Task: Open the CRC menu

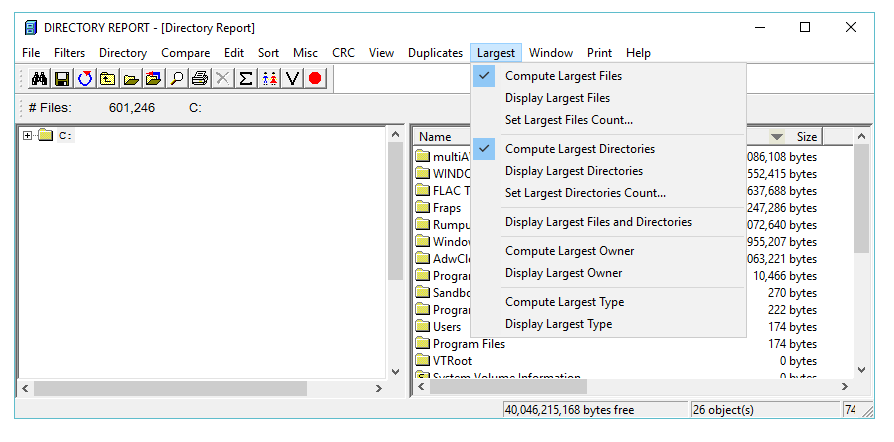Action: pos(344,53)
